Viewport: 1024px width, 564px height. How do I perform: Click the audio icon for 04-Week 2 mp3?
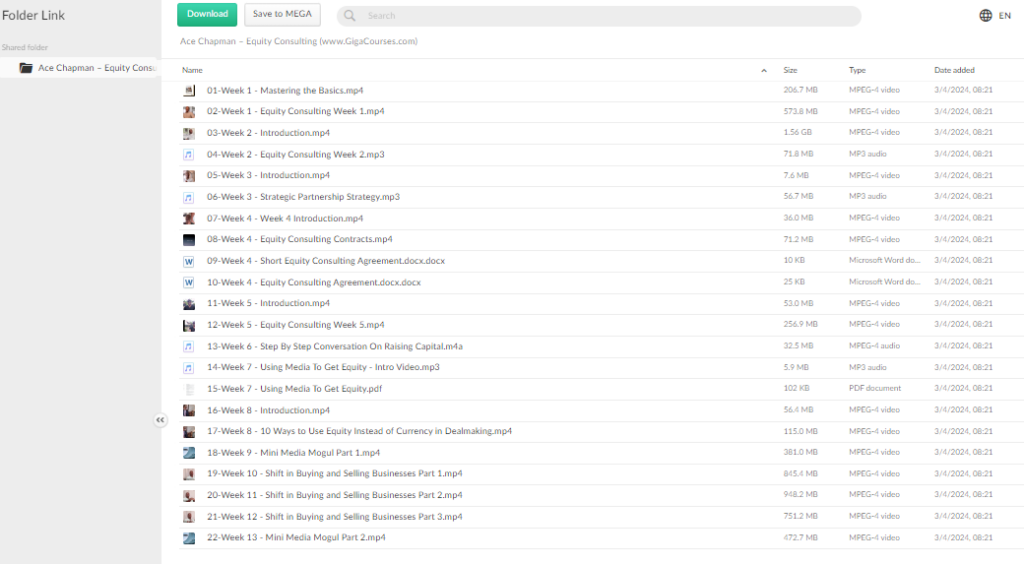[x=189, y=155]
